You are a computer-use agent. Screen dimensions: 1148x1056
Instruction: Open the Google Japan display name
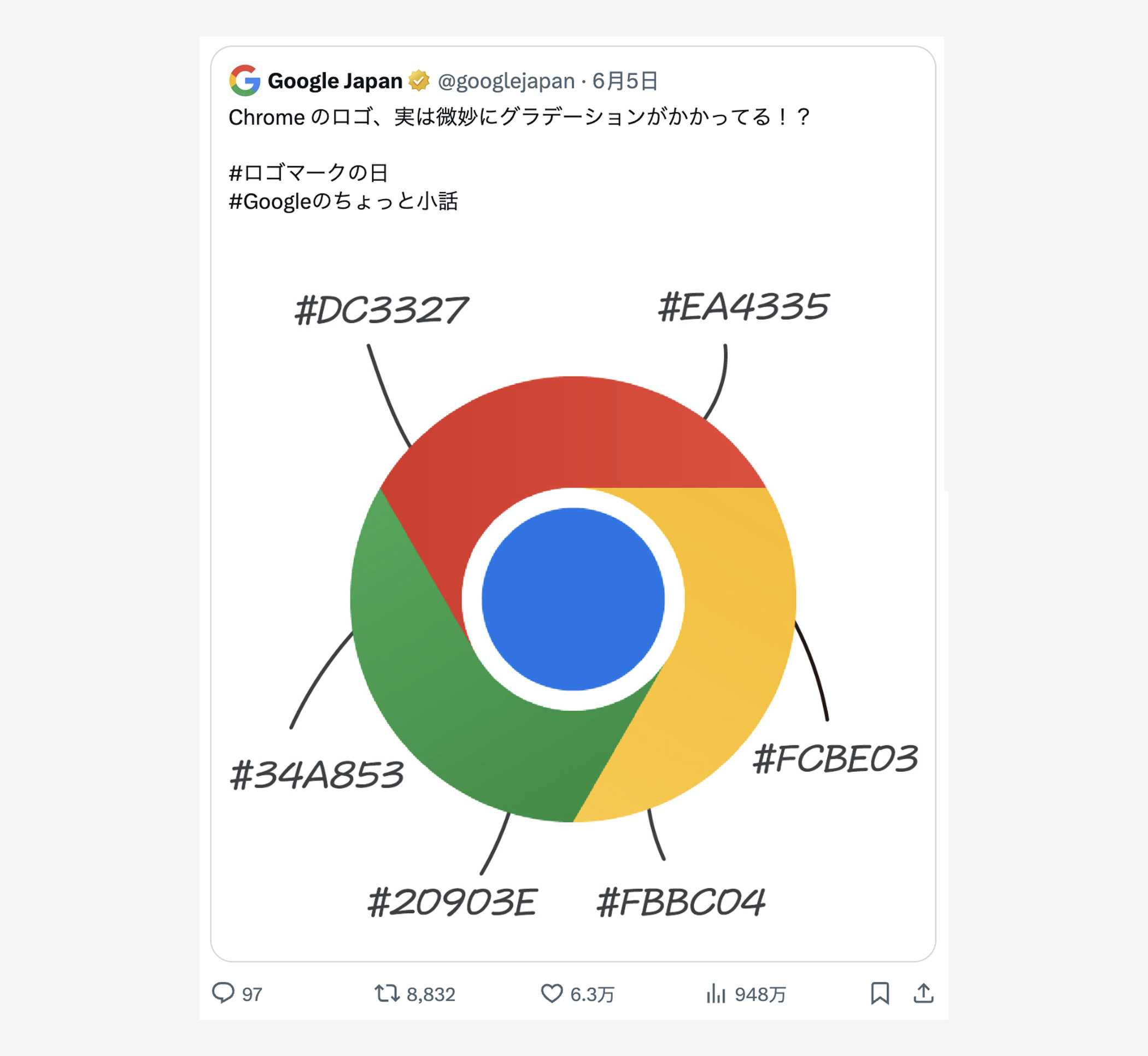(335, 81)
